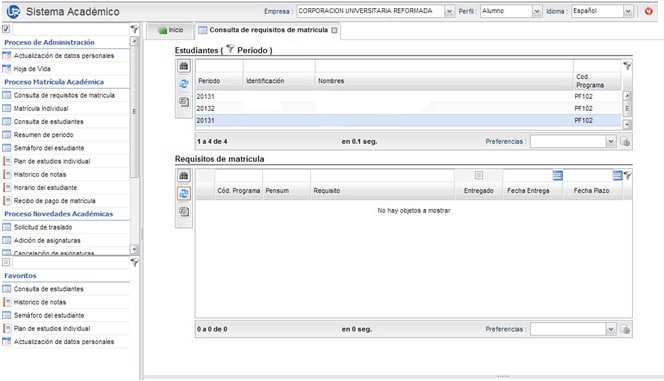Open Consulta de estudiantes under Favoritos
664x381 pixels.
[x=49, y=289]
